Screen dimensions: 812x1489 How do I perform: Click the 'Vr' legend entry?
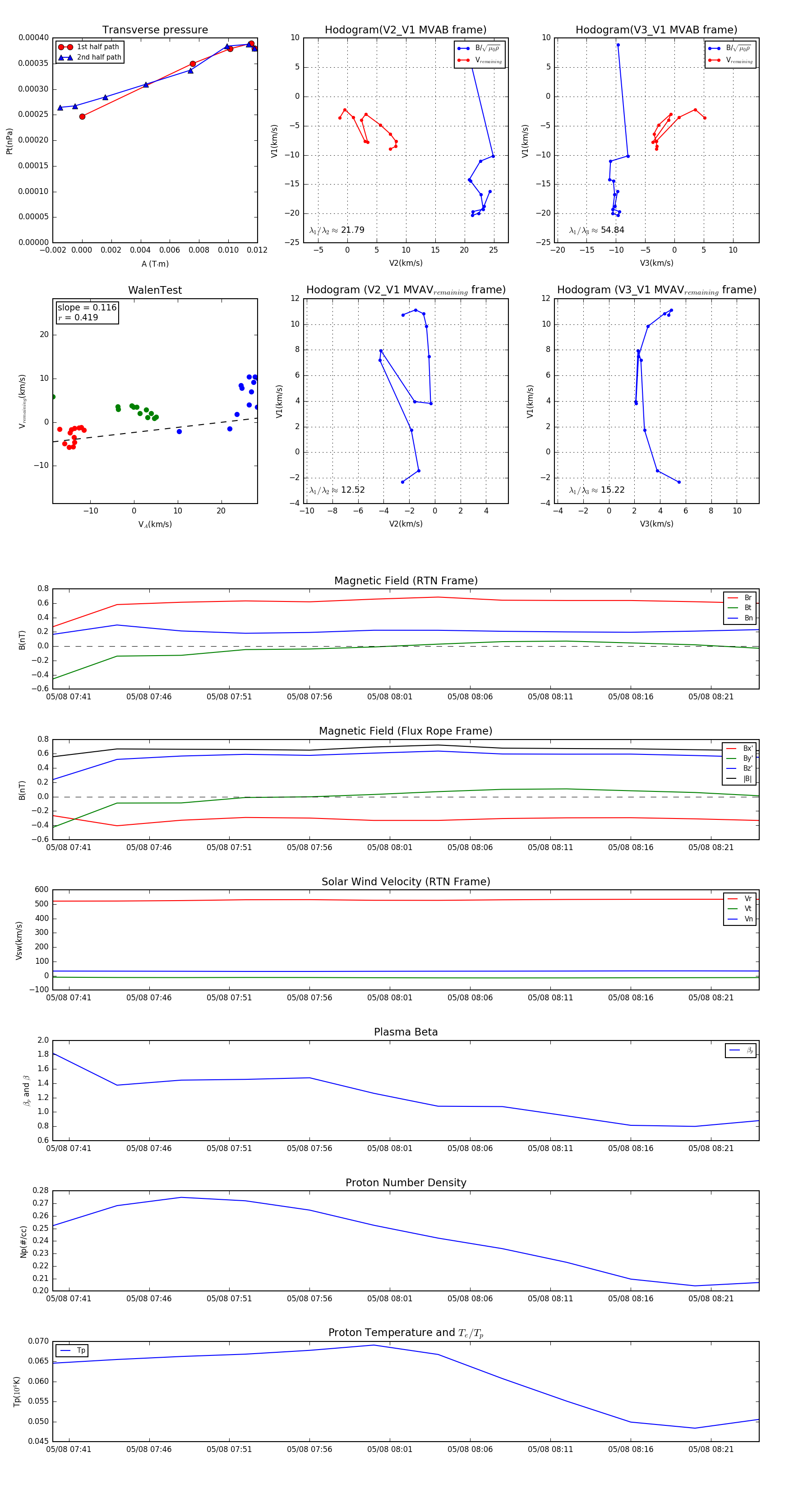pyautogui.click(x=740, y=899)
